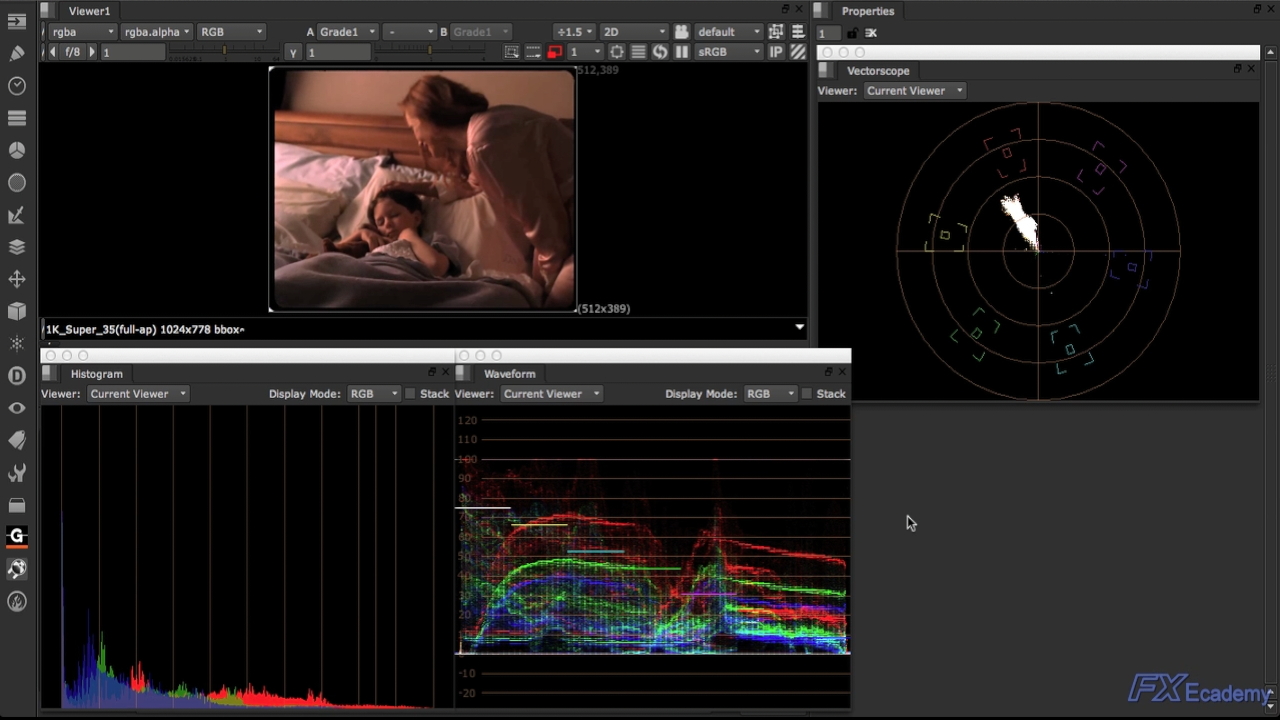
Task: Click the viewer settings icon at the toolbar end
Action: pyautogui.click(x=798, y=32)
